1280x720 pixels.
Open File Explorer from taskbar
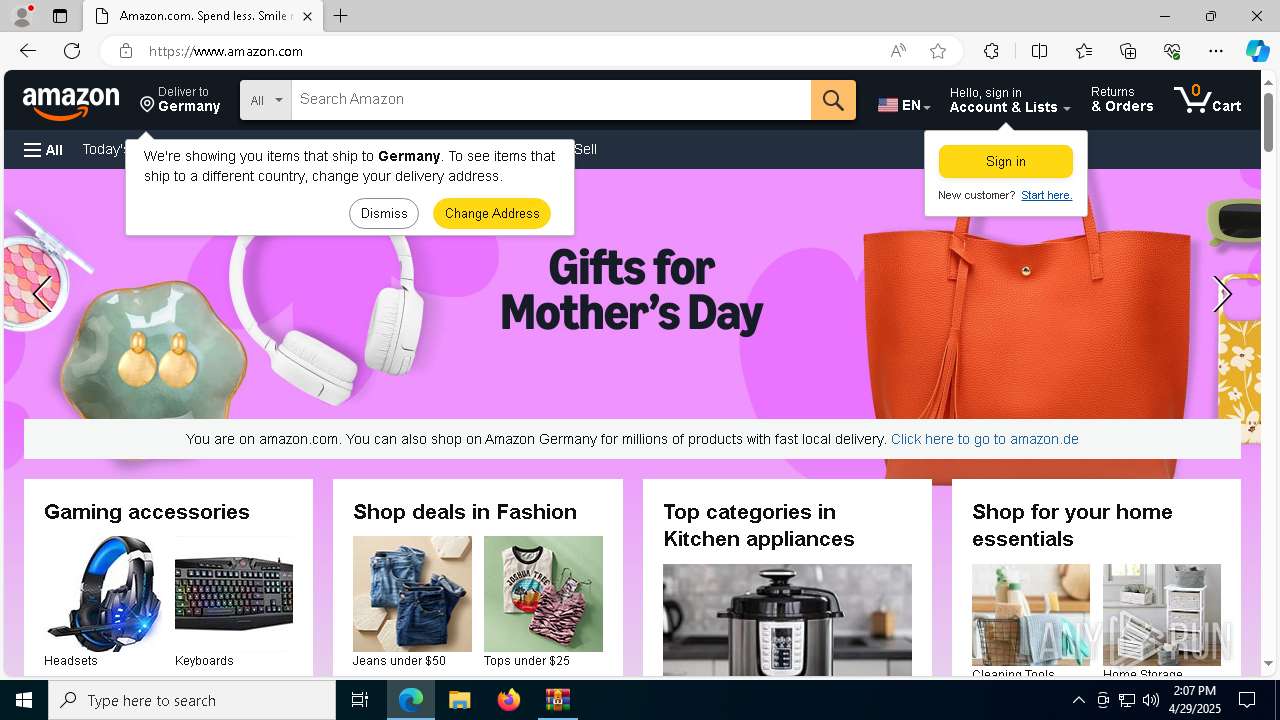(x=459, y=700)
